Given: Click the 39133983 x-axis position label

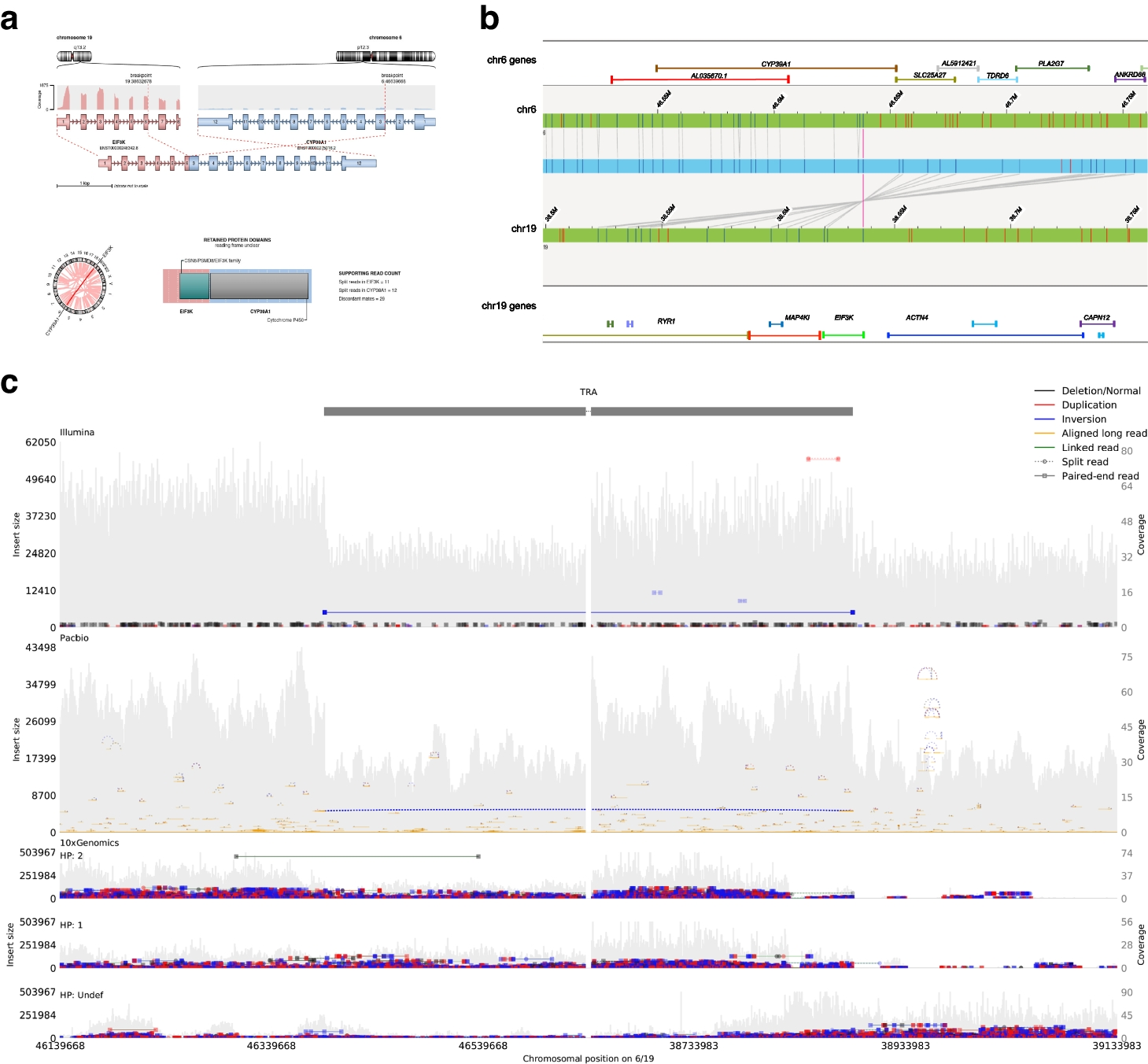Looking at the screenshot, I should (1117, 1046).
